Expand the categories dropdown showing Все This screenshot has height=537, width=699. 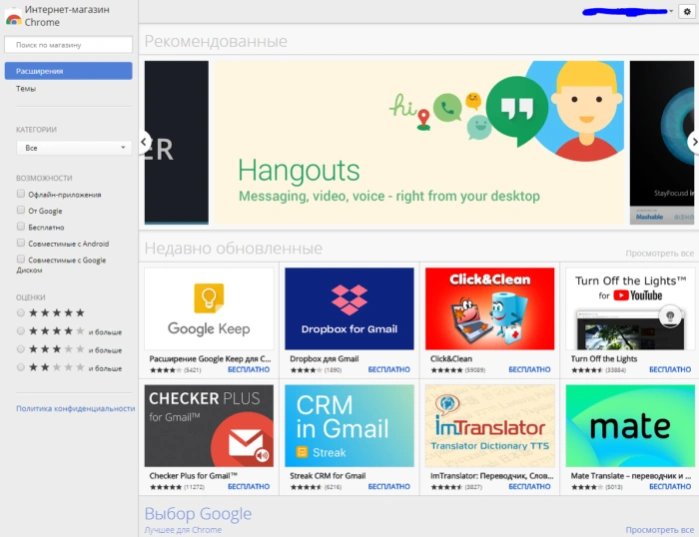74,148
